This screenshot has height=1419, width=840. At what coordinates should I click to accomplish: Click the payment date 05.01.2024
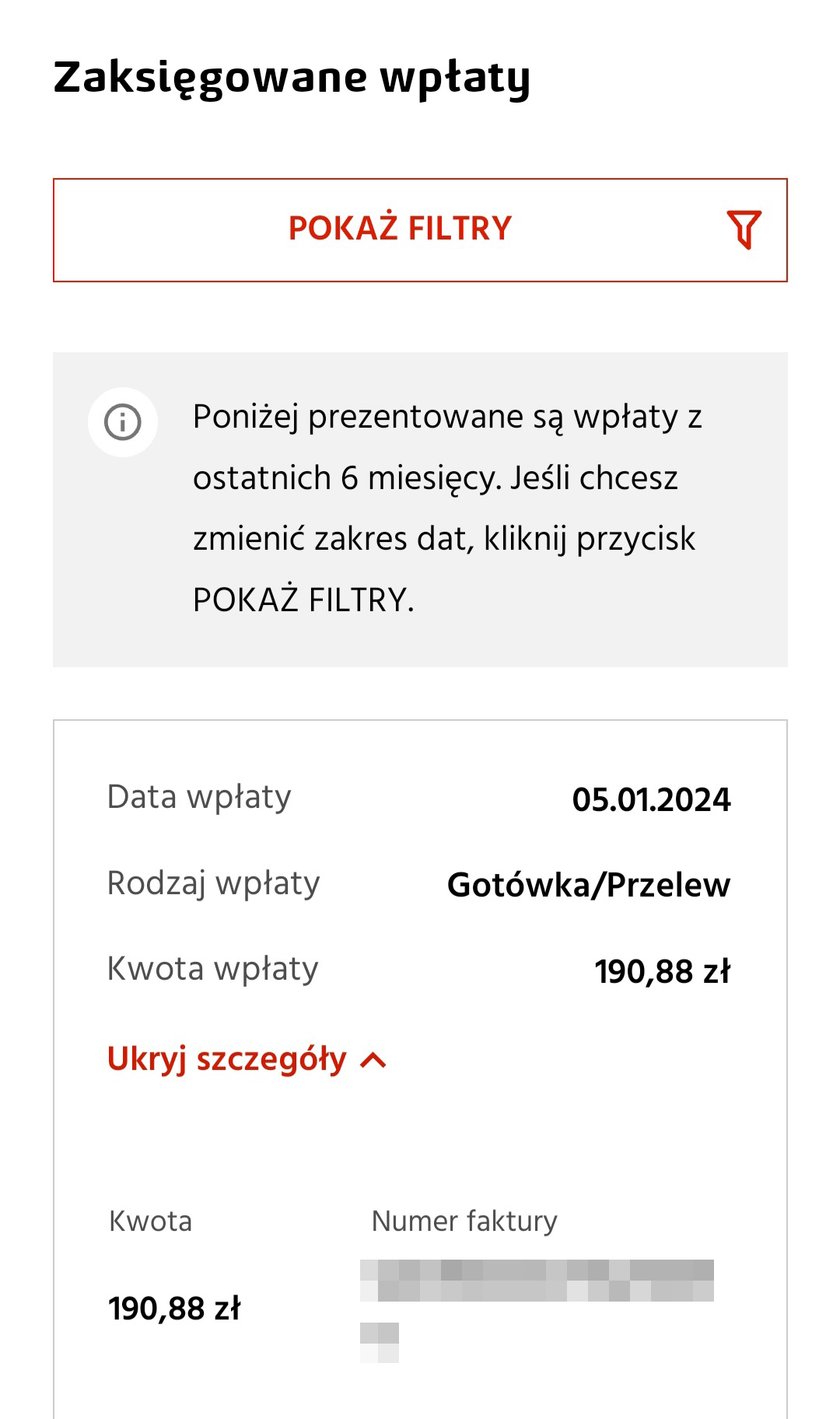click(651, 799)
